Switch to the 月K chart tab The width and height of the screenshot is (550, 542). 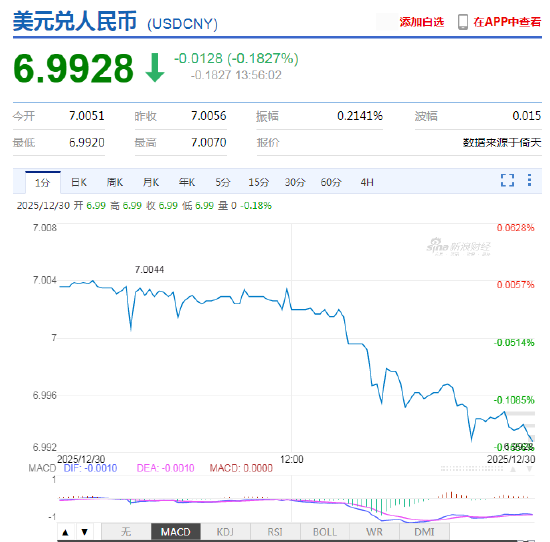pyautogui.click(x=151, y=182)
